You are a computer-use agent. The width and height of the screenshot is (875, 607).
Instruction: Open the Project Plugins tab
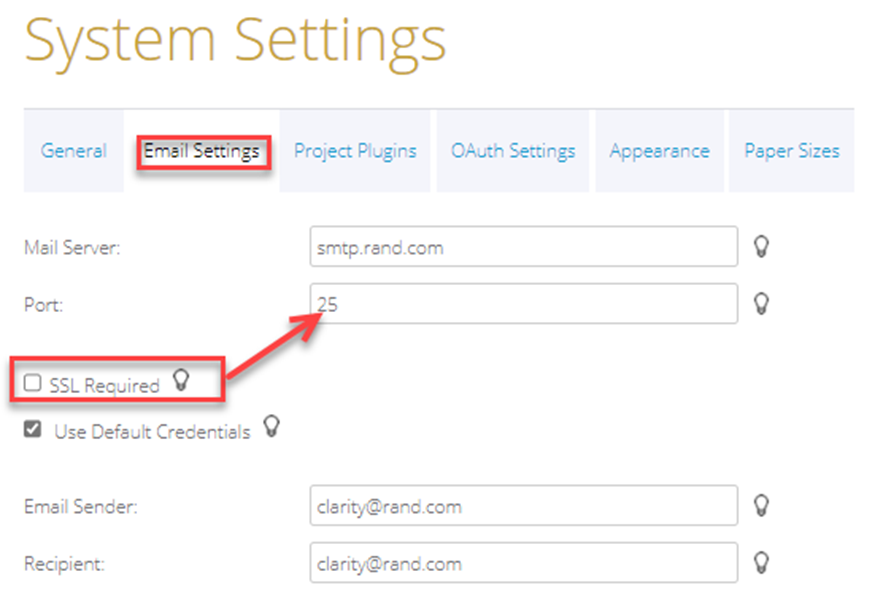[x=355, y=151]
